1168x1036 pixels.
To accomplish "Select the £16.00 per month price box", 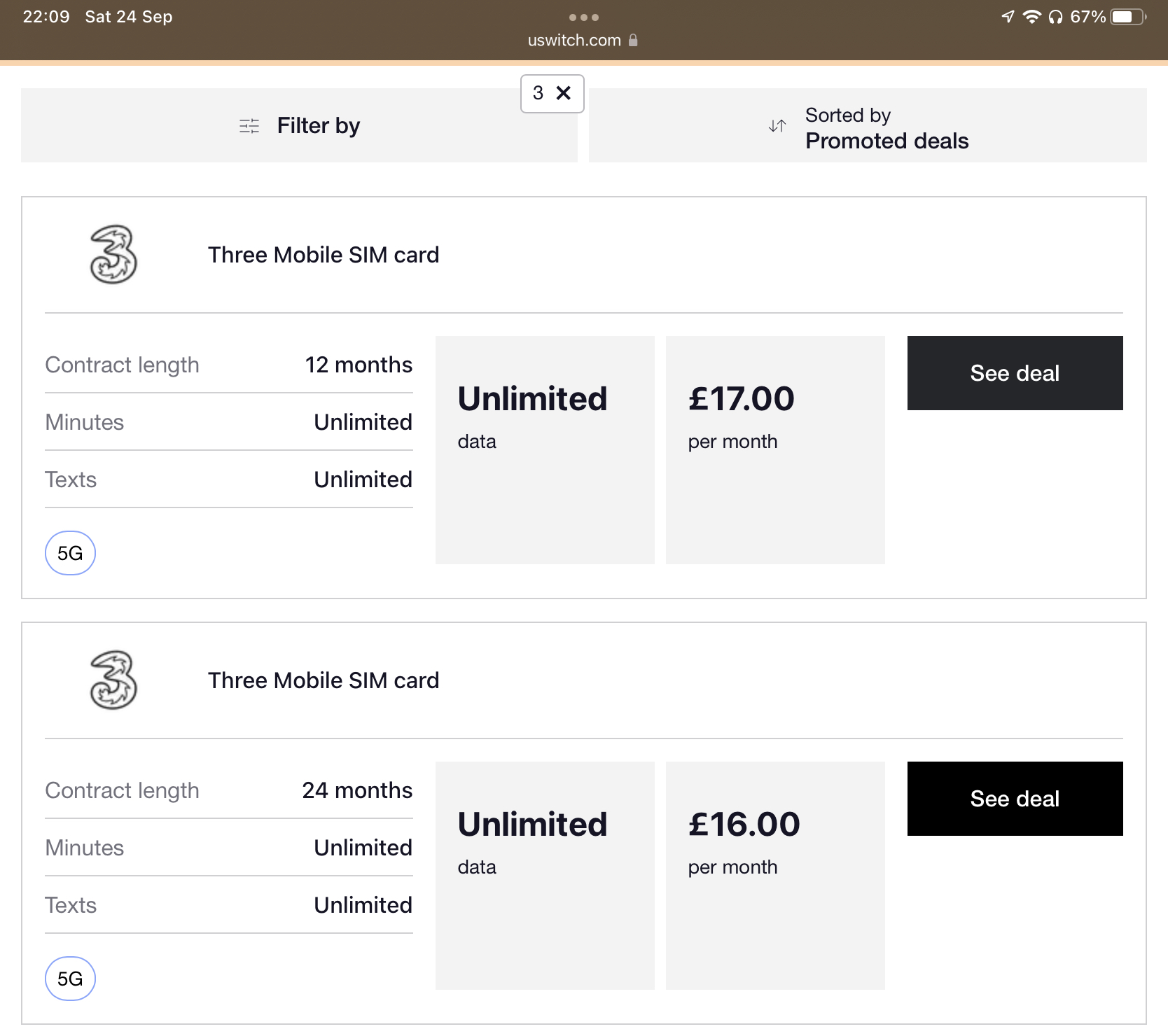I will pyautogui.click(x=775, y=875).
